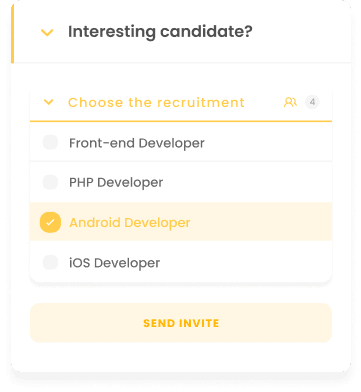Image resolution: width=361 pixels, height=392 pixels.
Task: Click the orange underline below recruitment dropdown
Action: (181, 121)
